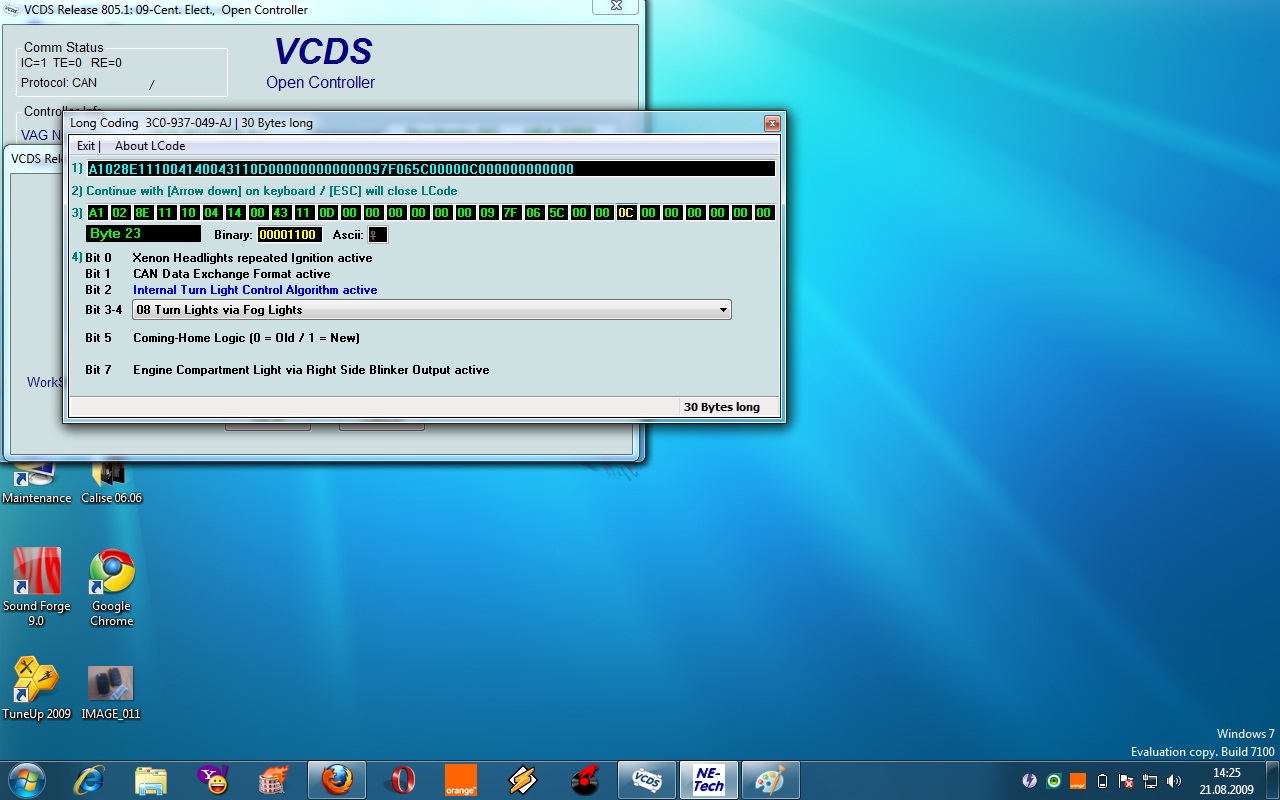Open the Orange app in taskbar

461,780
